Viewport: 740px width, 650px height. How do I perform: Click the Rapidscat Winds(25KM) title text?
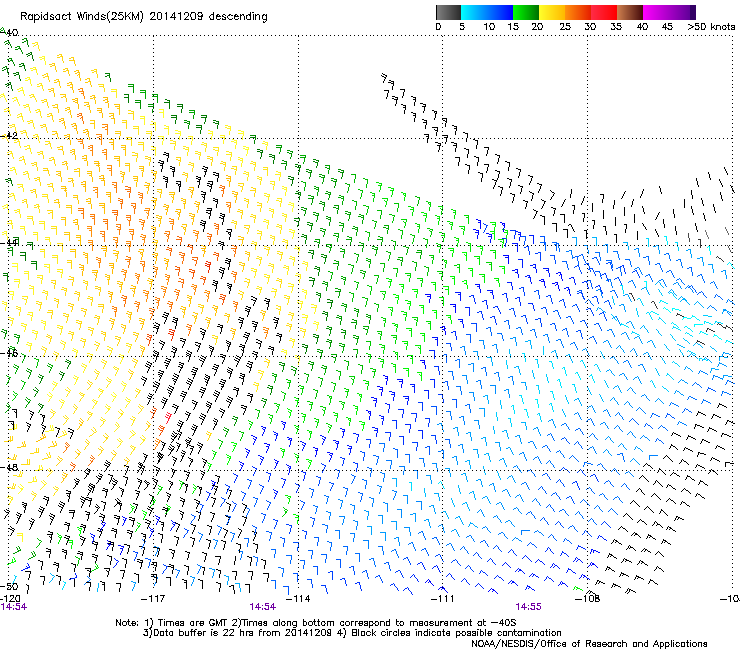pos(143,16)
